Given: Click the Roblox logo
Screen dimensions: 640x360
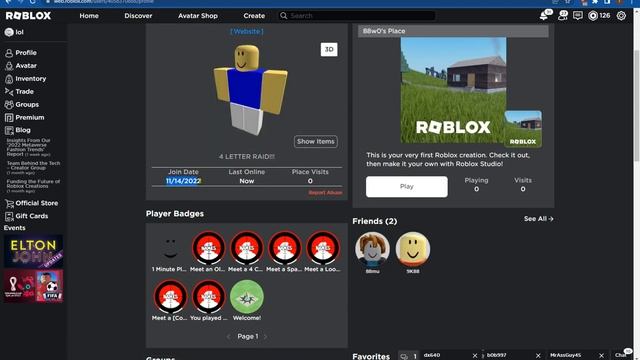Looking at the screenshot, I should point(28,16).
